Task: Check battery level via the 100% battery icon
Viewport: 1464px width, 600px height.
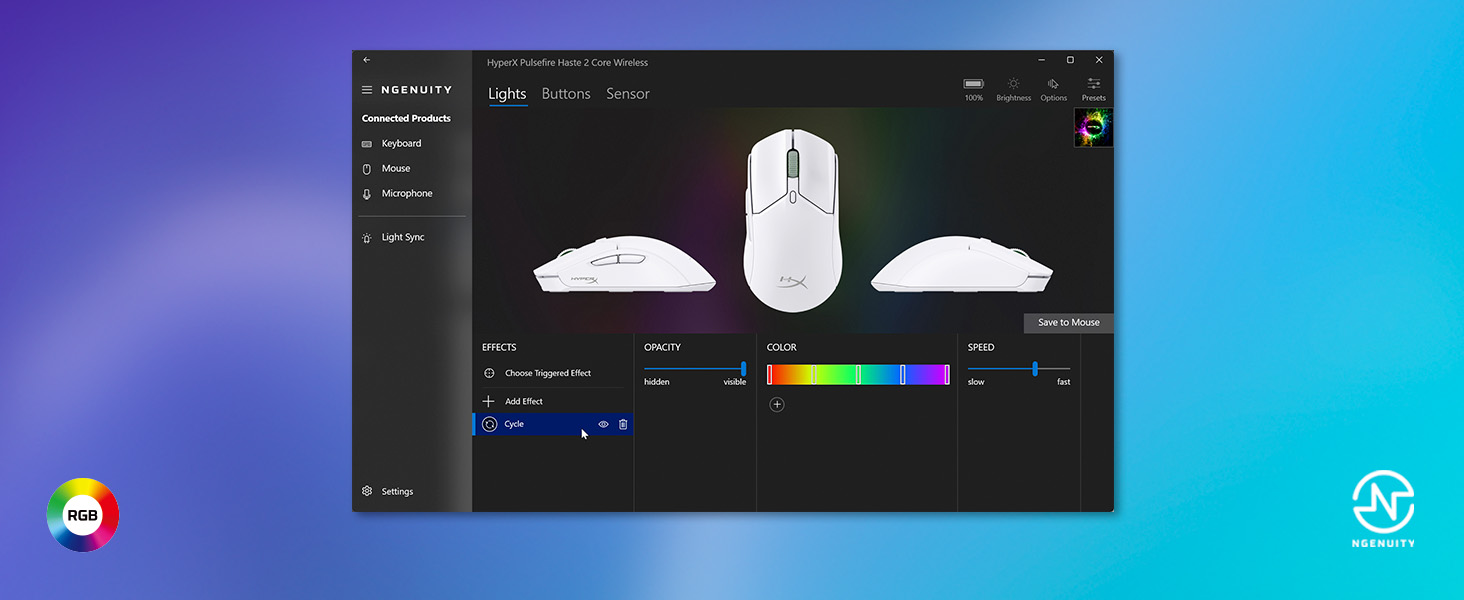Action: tap(973, 88)
